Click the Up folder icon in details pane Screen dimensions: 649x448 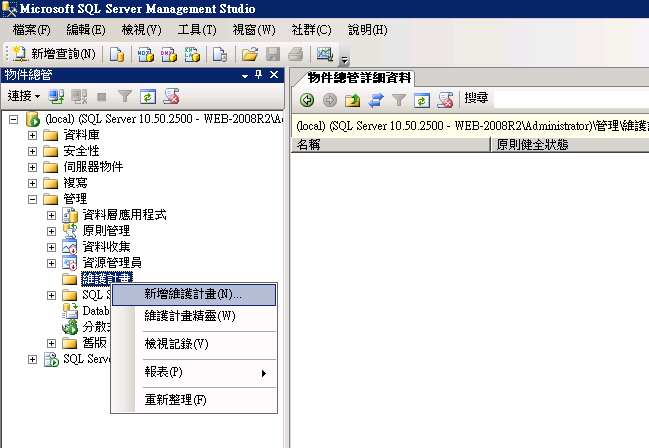click(x=353, y=100)
